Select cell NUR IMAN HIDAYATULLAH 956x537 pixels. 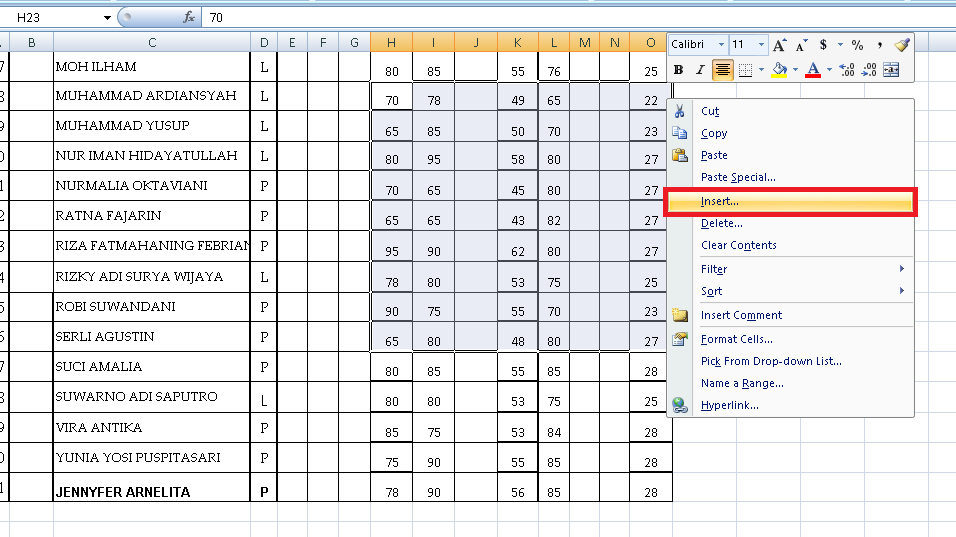152,155
